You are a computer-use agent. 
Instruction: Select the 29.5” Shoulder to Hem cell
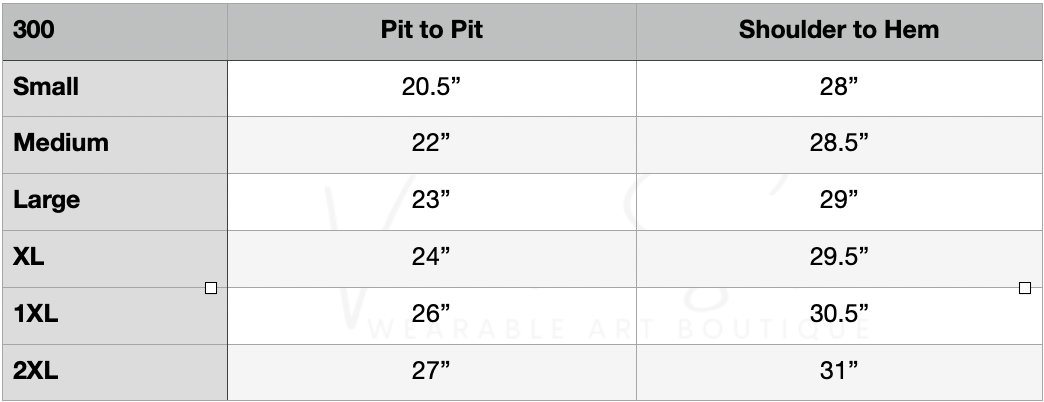838,257
